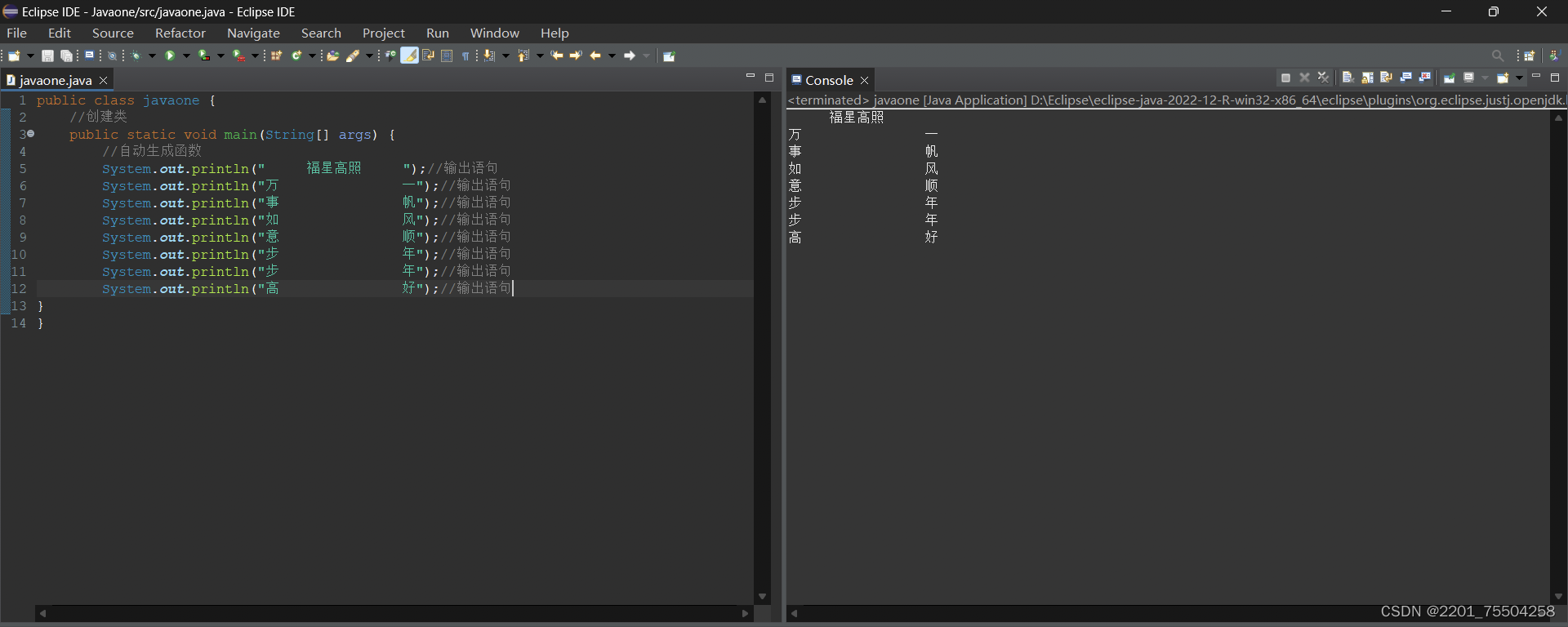The height and width of the screenshot is (627, 1568).
Task: Click the Open Type folder icon
Action: pos(332,56)
